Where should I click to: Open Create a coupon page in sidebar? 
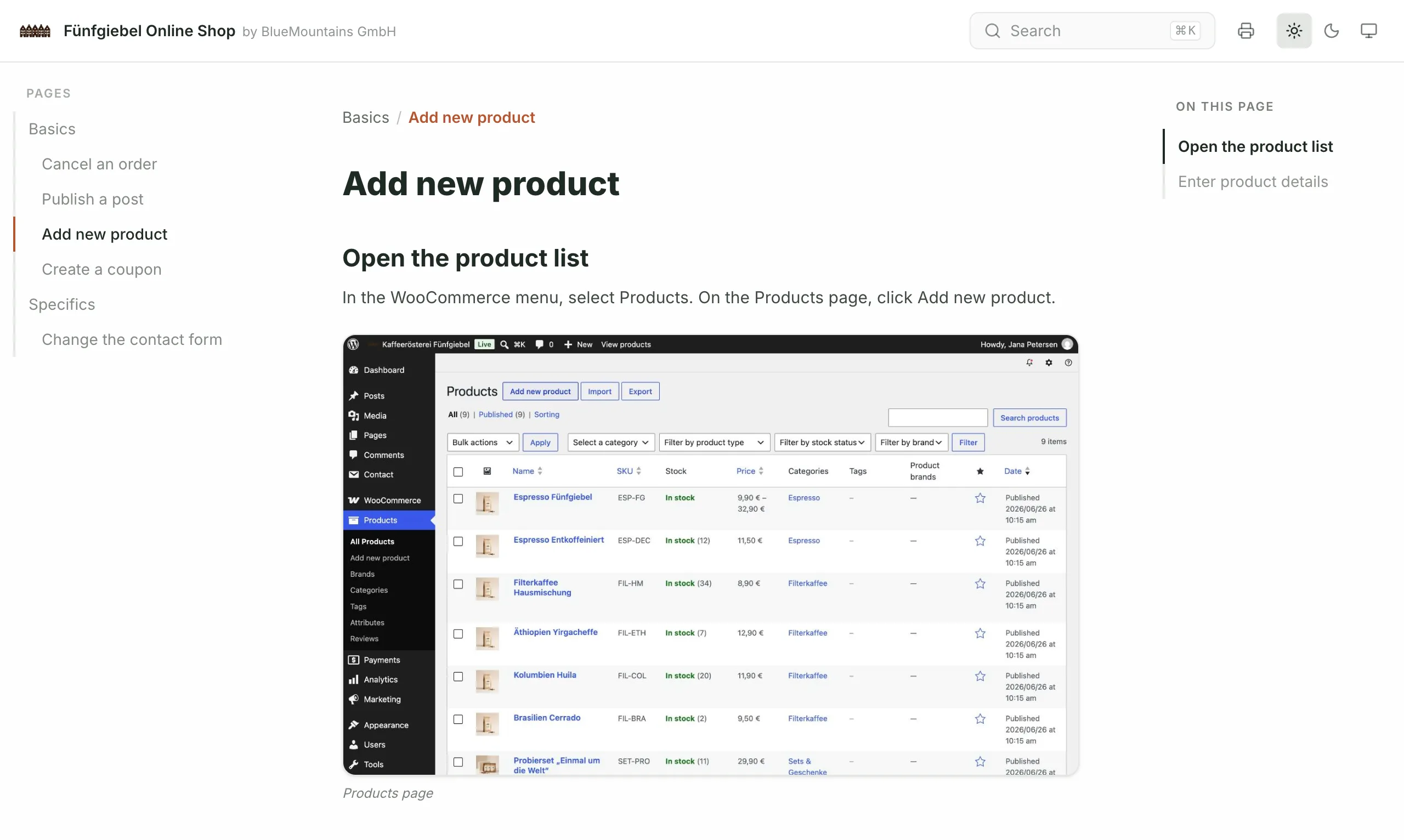(x=102, y=269)
